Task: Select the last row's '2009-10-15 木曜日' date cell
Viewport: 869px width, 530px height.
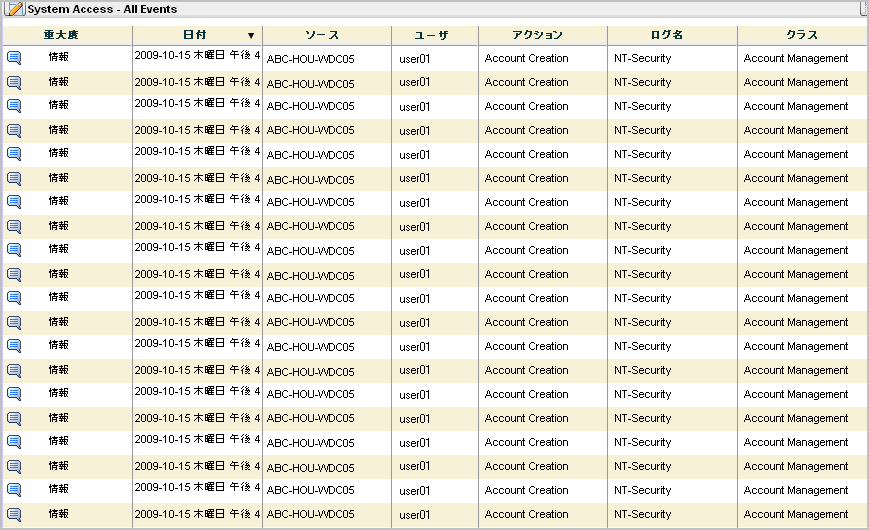Action: click(197, 514)
